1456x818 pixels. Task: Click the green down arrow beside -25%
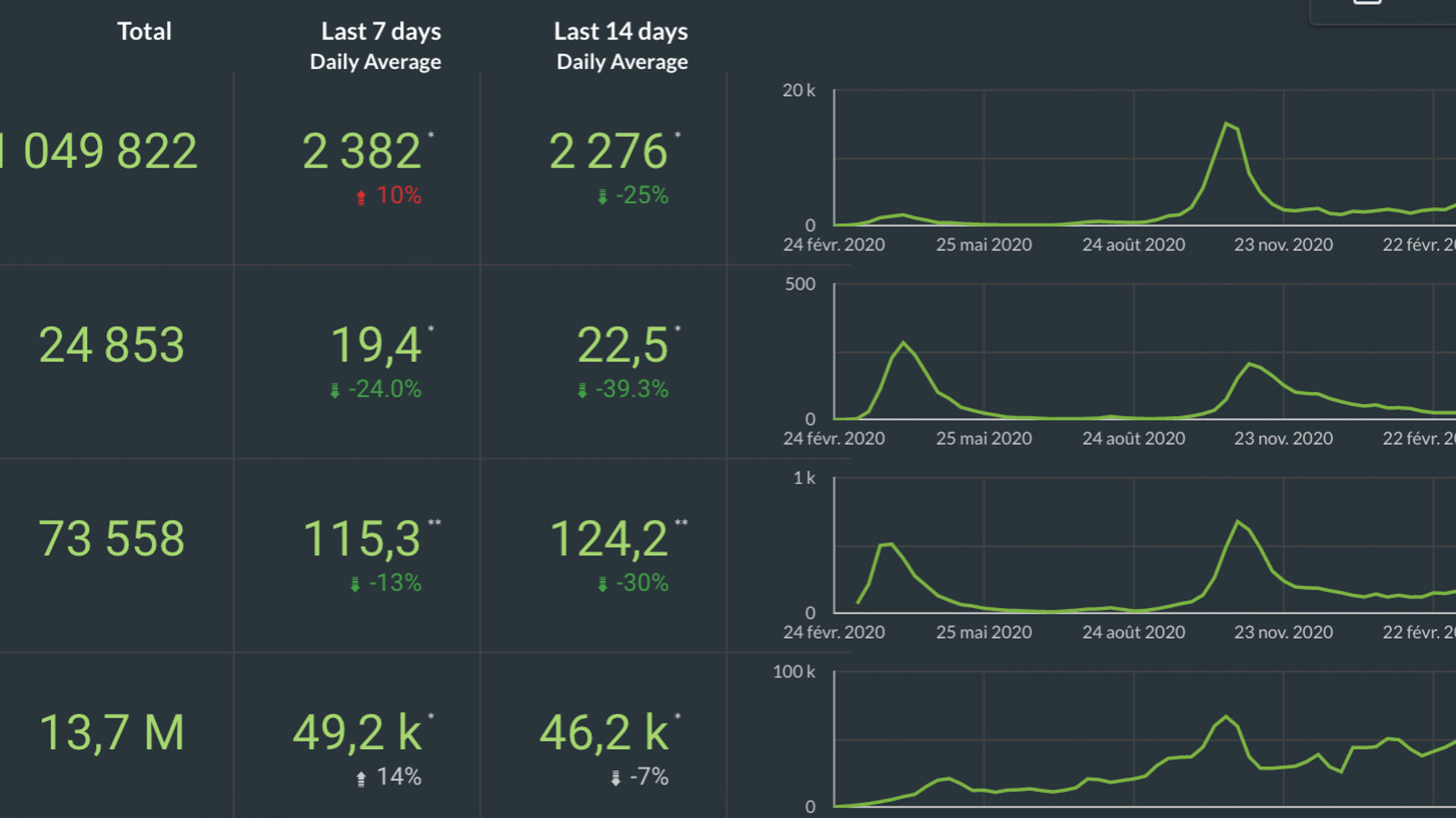click(x=602, y=197)
